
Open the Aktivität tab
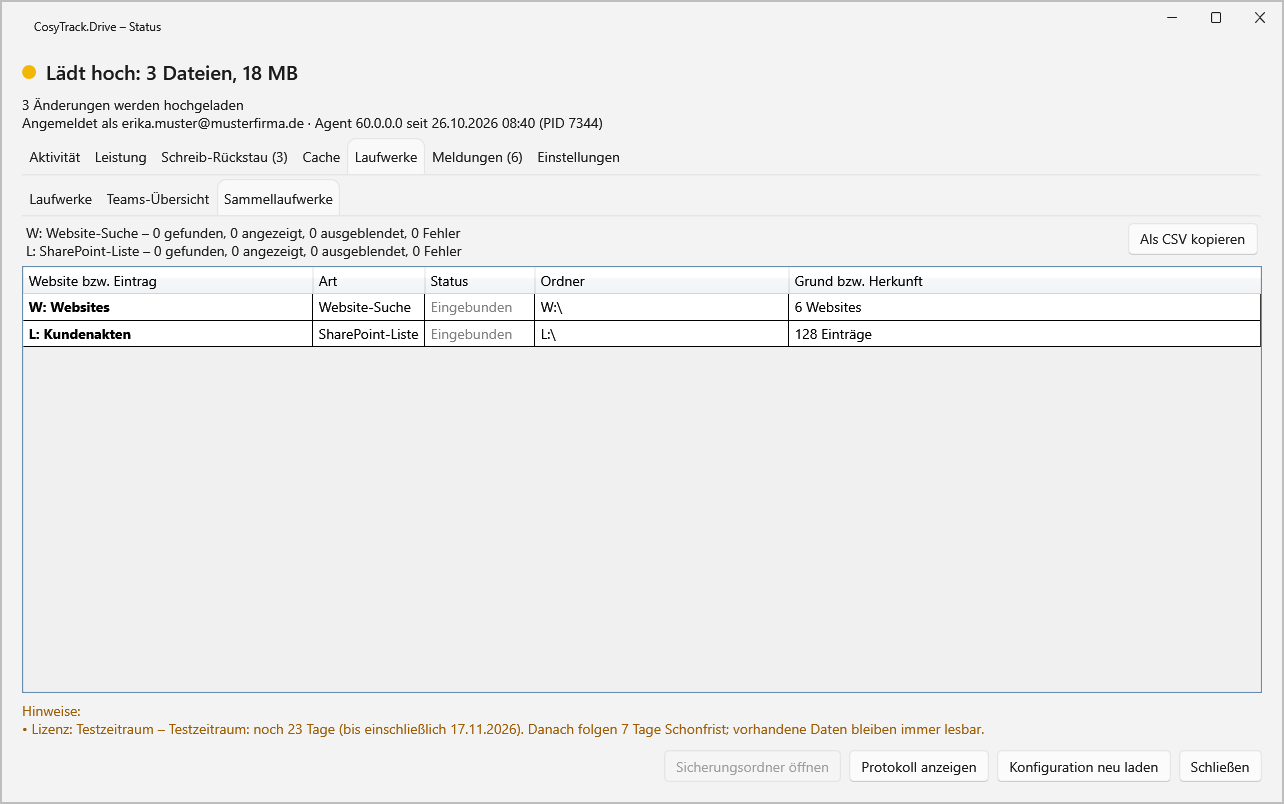(x=55, y=157)
